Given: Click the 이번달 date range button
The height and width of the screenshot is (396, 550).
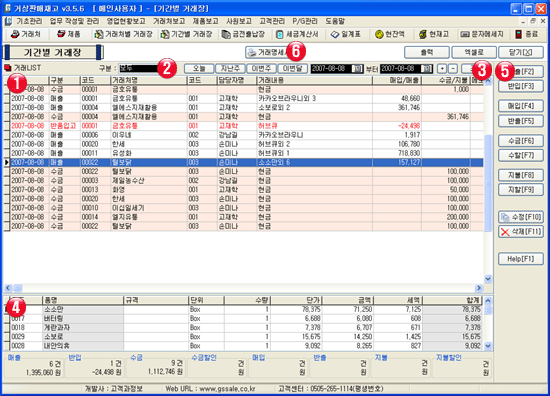Looking at the screenshot, I should 293,68.
